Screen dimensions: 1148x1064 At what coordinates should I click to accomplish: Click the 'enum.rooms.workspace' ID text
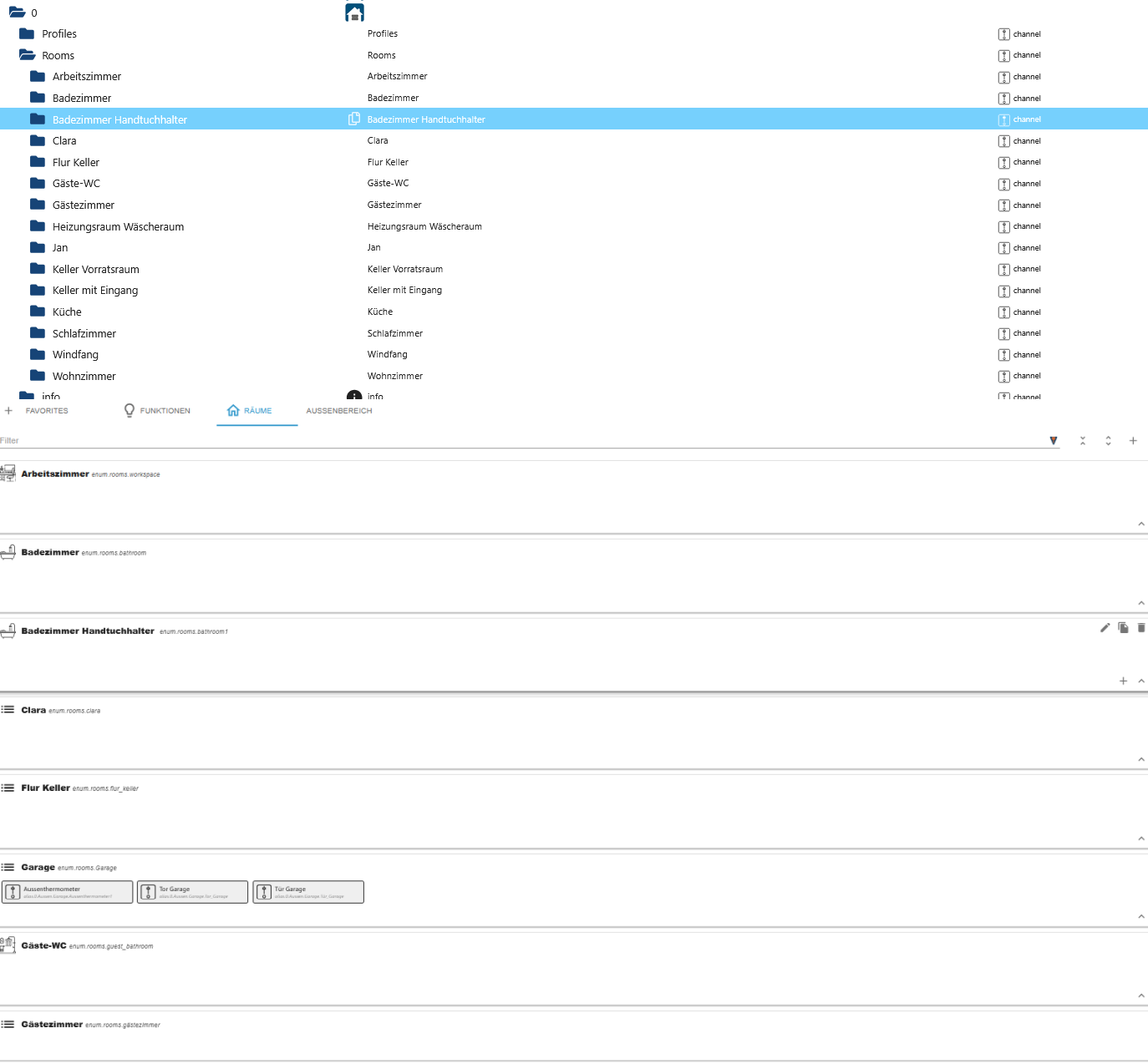tap(125, 474)
